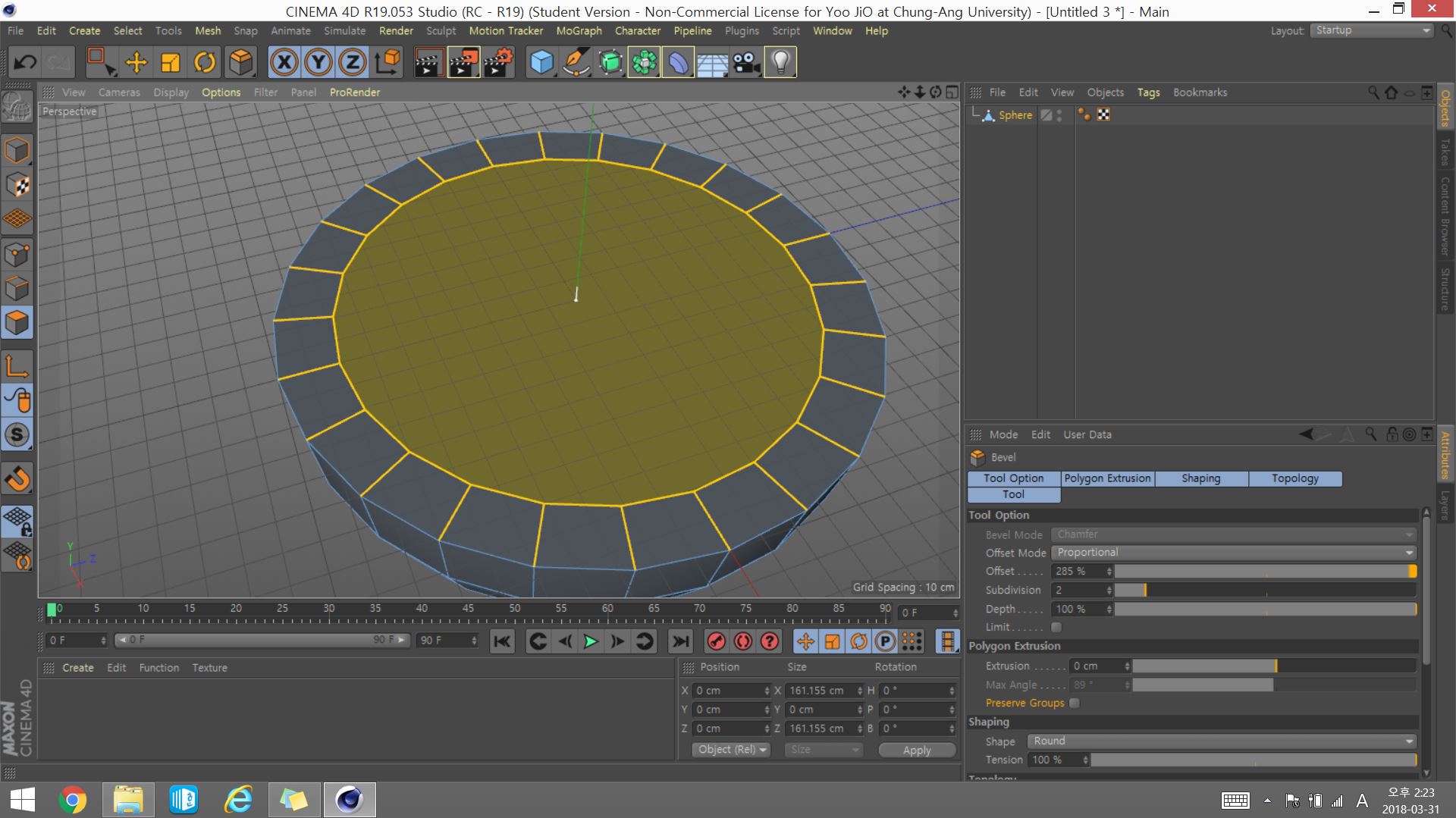Toggle Snap enable icon with S
The height and width of the screenshot is (818, 1456).
click(17, 434)
